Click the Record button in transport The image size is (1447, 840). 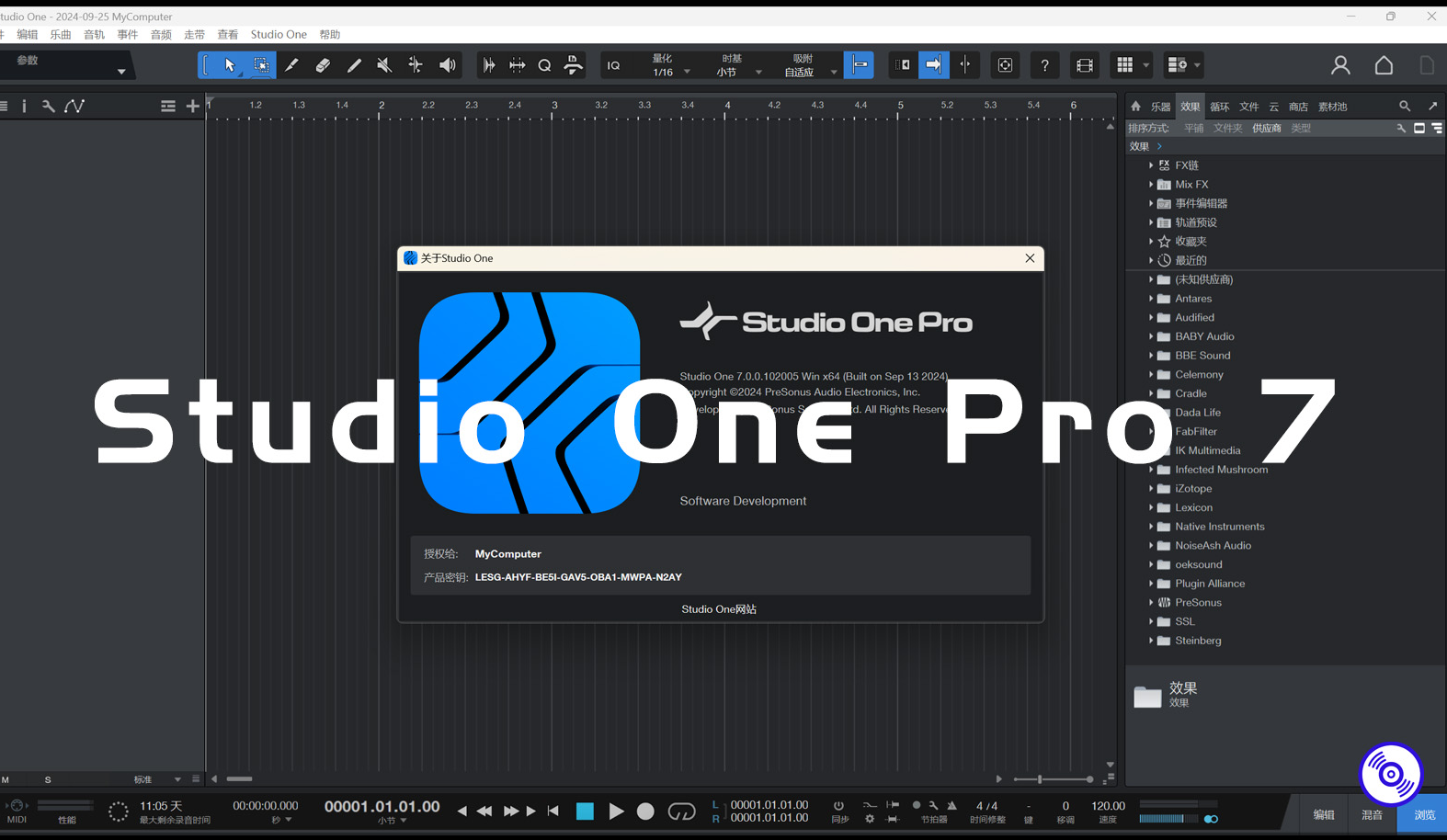click(645, 812)
